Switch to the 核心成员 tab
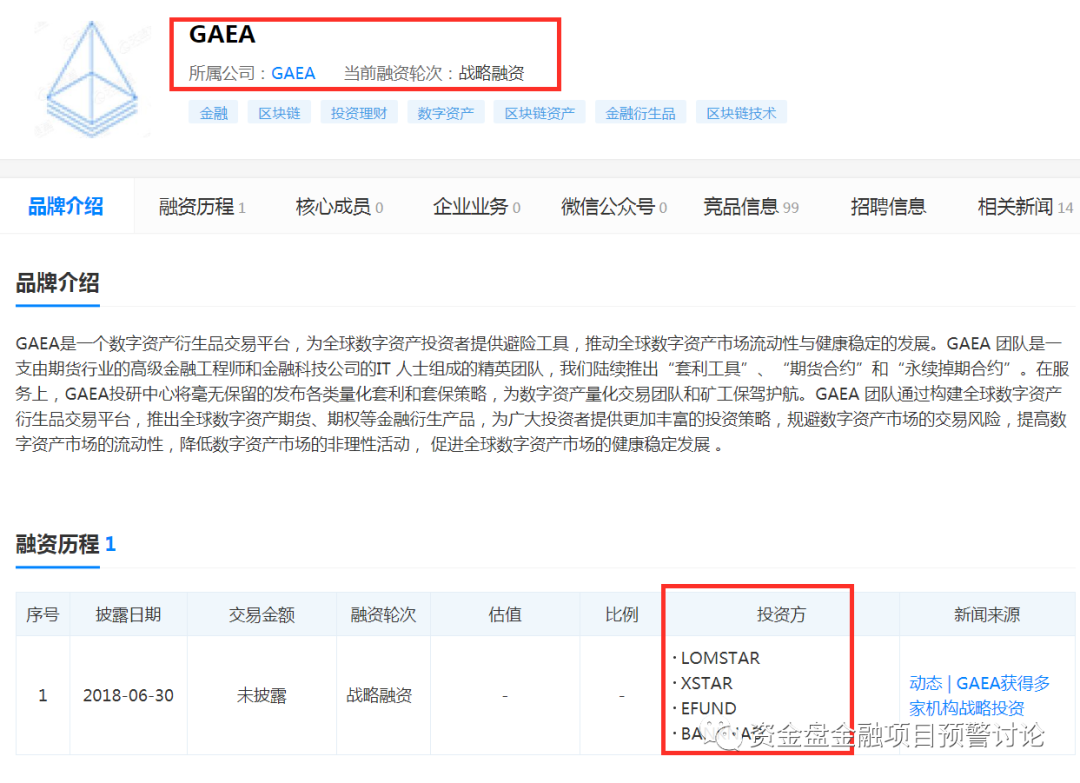 point(339,206)
